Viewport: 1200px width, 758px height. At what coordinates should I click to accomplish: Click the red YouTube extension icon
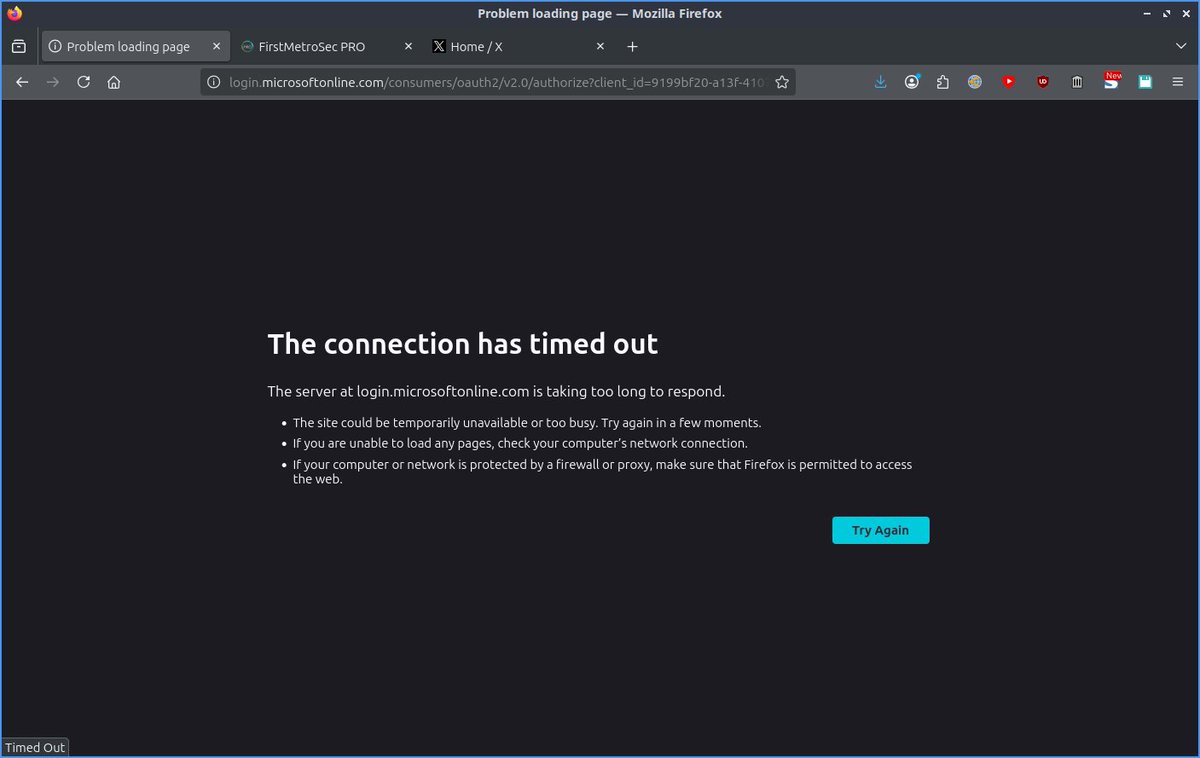click(1008, 82)
